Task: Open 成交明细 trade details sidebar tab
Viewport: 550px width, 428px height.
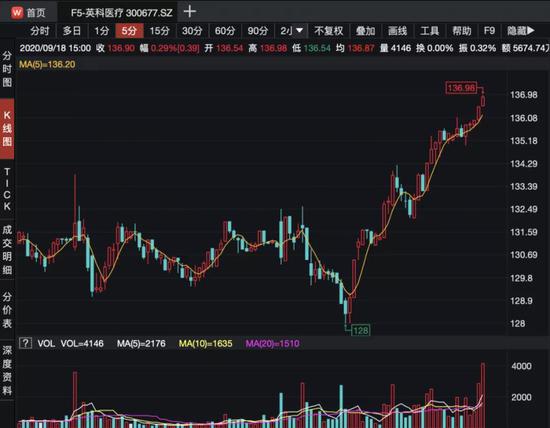Action: [7, 249]
